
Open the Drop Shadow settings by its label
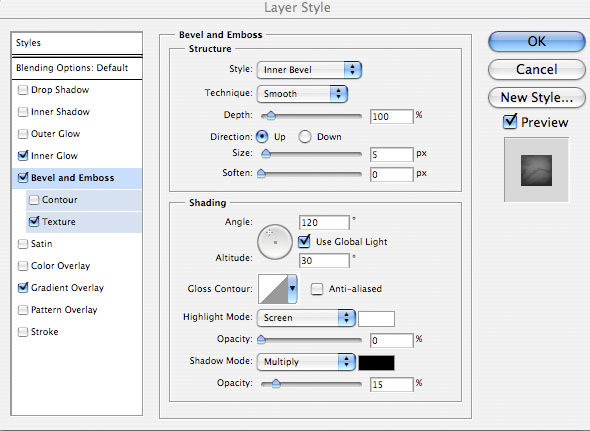60,90
